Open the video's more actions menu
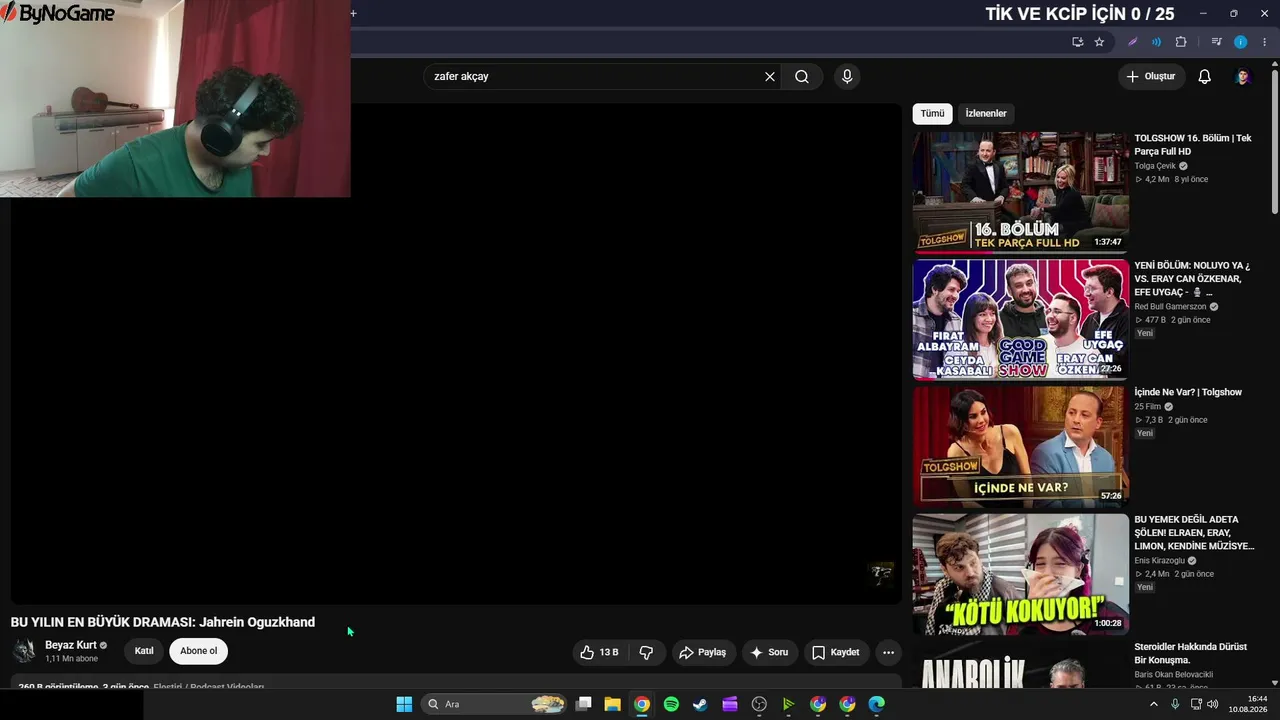This screenshot has width=1280, height=720. tap(888, 652)
